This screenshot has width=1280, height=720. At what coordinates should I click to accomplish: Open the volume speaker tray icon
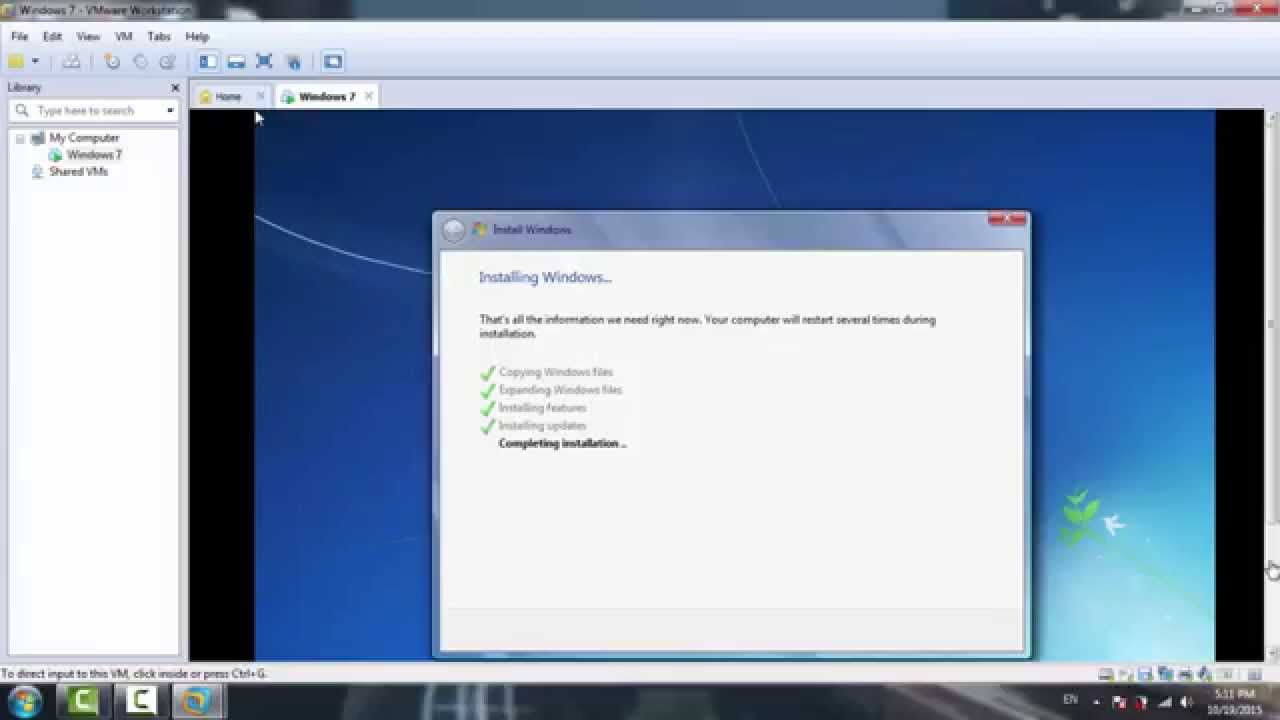(1186, 702)
